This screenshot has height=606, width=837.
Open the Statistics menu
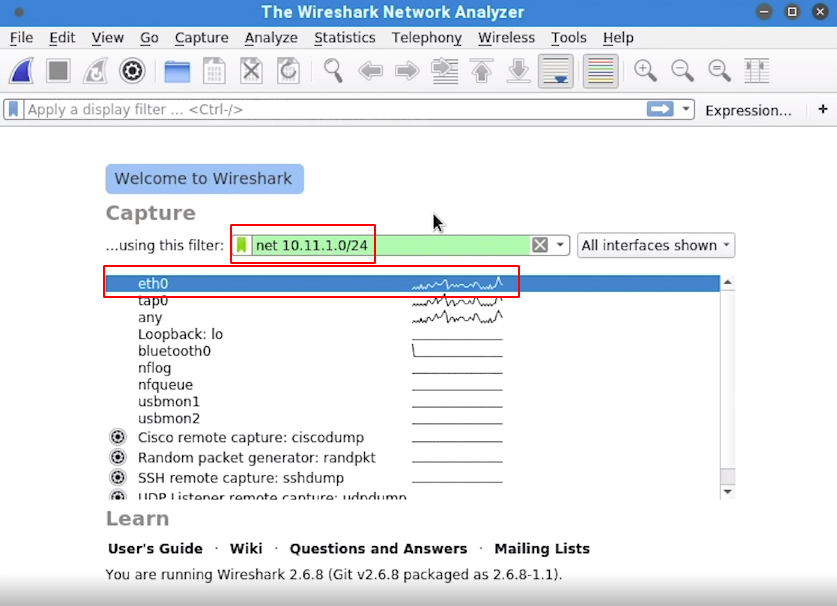pos(344,38)
